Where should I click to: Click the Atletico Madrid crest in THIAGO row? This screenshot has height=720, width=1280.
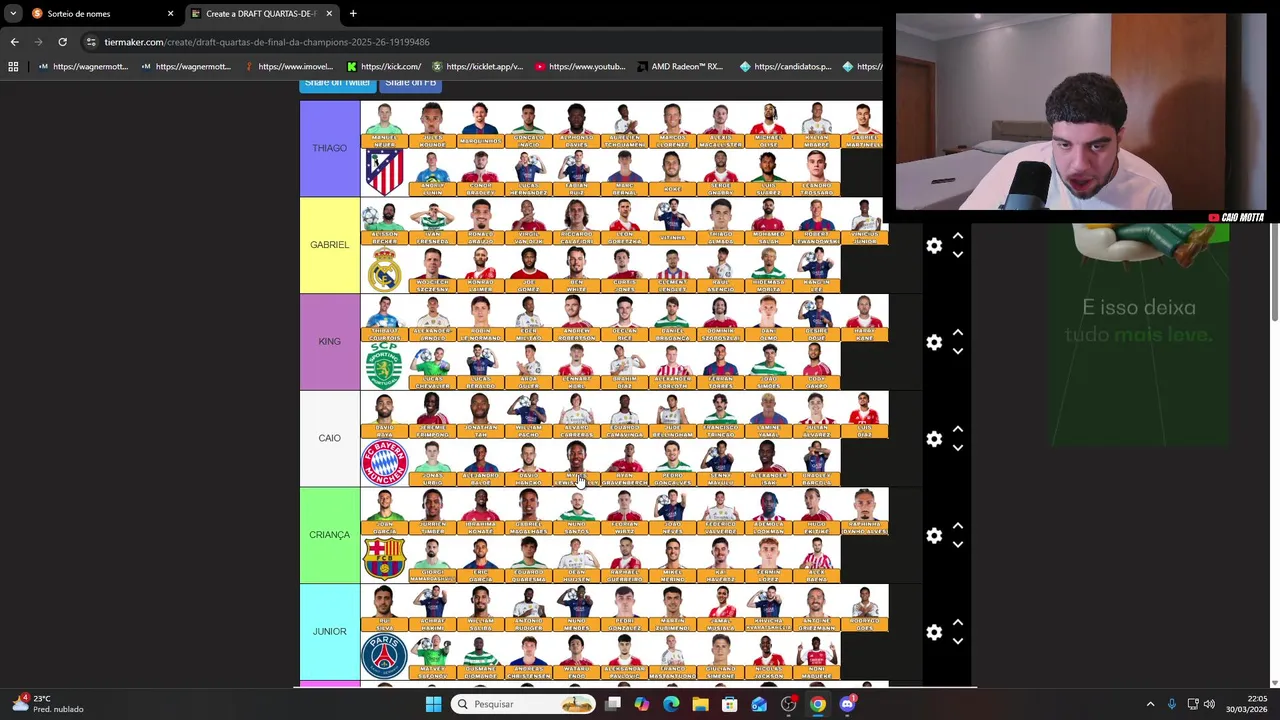(384, 172)
